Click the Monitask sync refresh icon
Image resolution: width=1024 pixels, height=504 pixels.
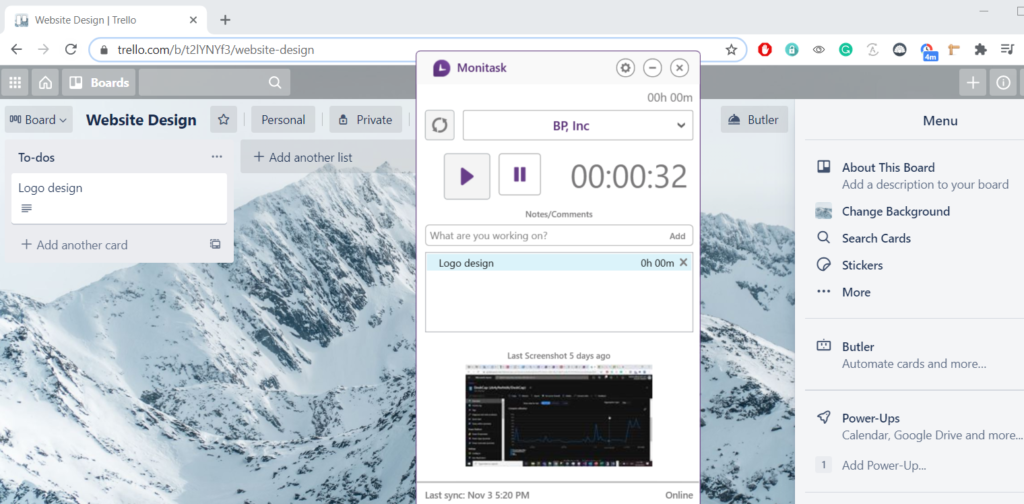point(440,126)
